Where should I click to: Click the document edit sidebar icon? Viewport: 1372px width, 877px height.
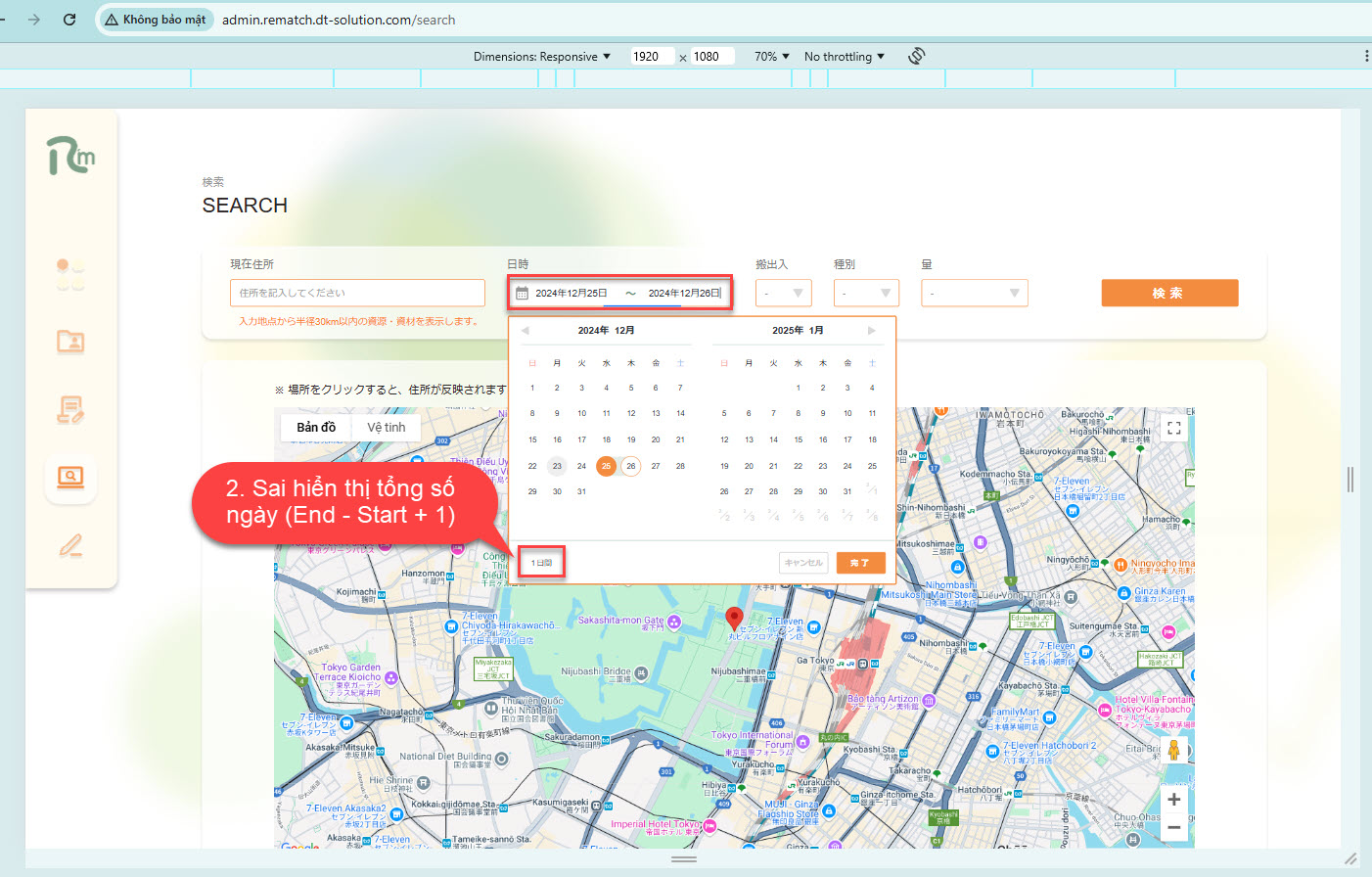70,409
